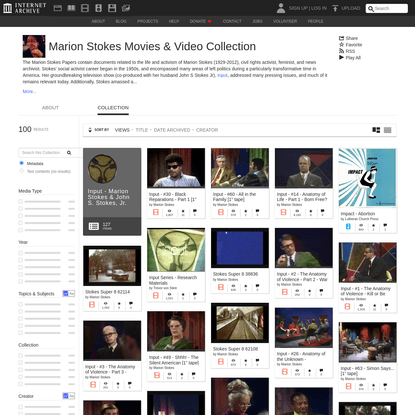Tick the last checkbox under Media Type
The height and width of the screenshot is (415, 415).
pyautogui.click(x=21, y=230)
